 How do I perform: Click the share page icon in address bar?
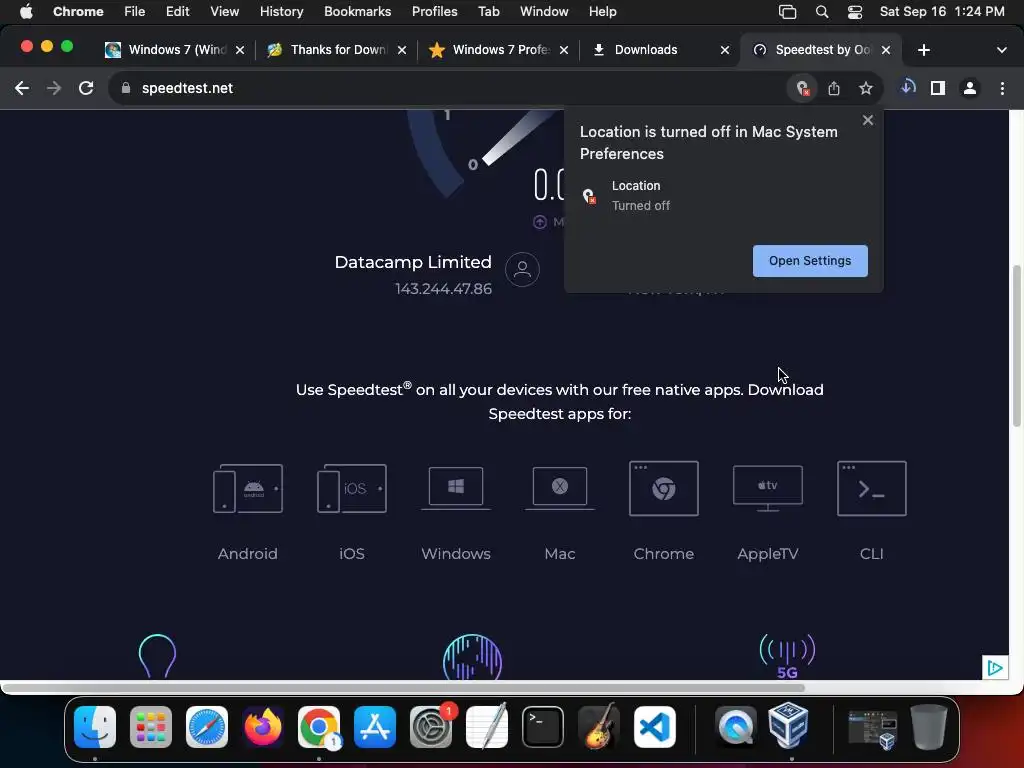(834, 88)
